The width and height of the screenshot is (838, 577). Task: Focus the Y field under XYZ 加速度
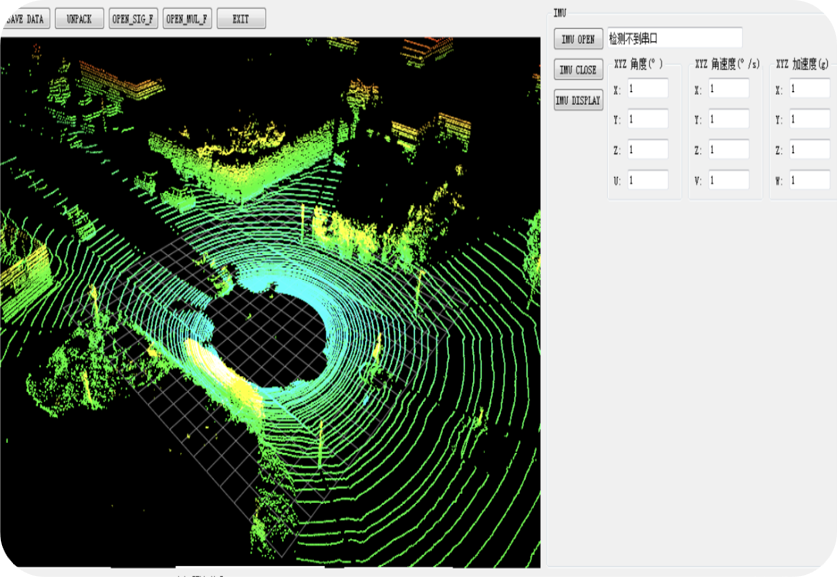(810, 119)
